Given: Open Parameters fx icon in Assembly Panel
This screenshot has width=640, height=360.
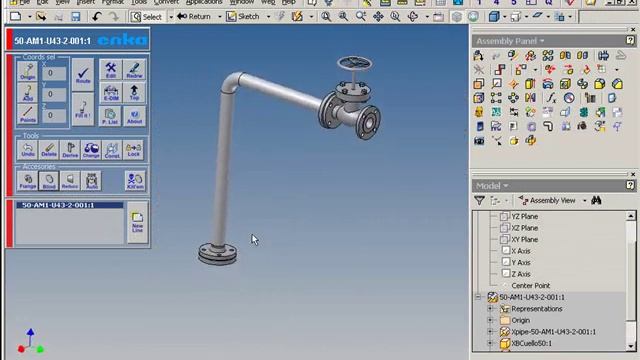Looking at the screenshot, I should coord(551,98).
